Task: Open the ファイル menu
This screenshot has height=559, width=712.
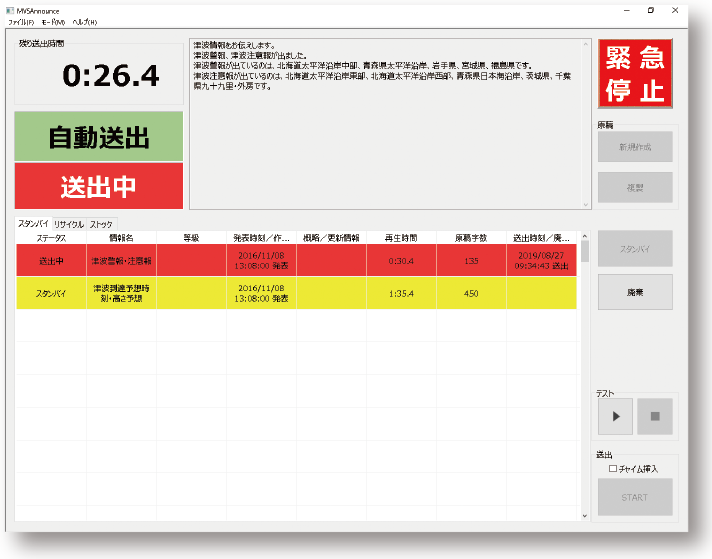Action: [20, 21]
